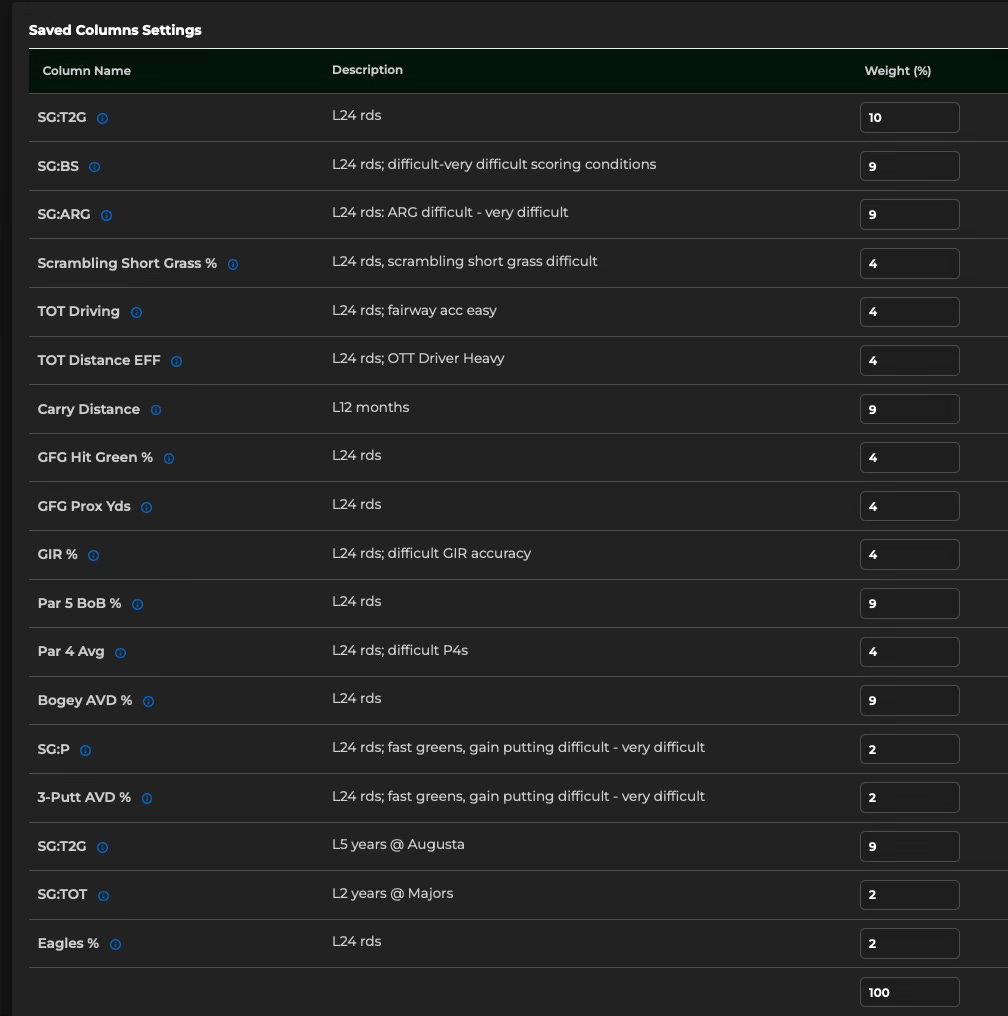Click the SG:ARG info icon
The height and width of the screenshot is (1016, 1008).
coord(106,215)
